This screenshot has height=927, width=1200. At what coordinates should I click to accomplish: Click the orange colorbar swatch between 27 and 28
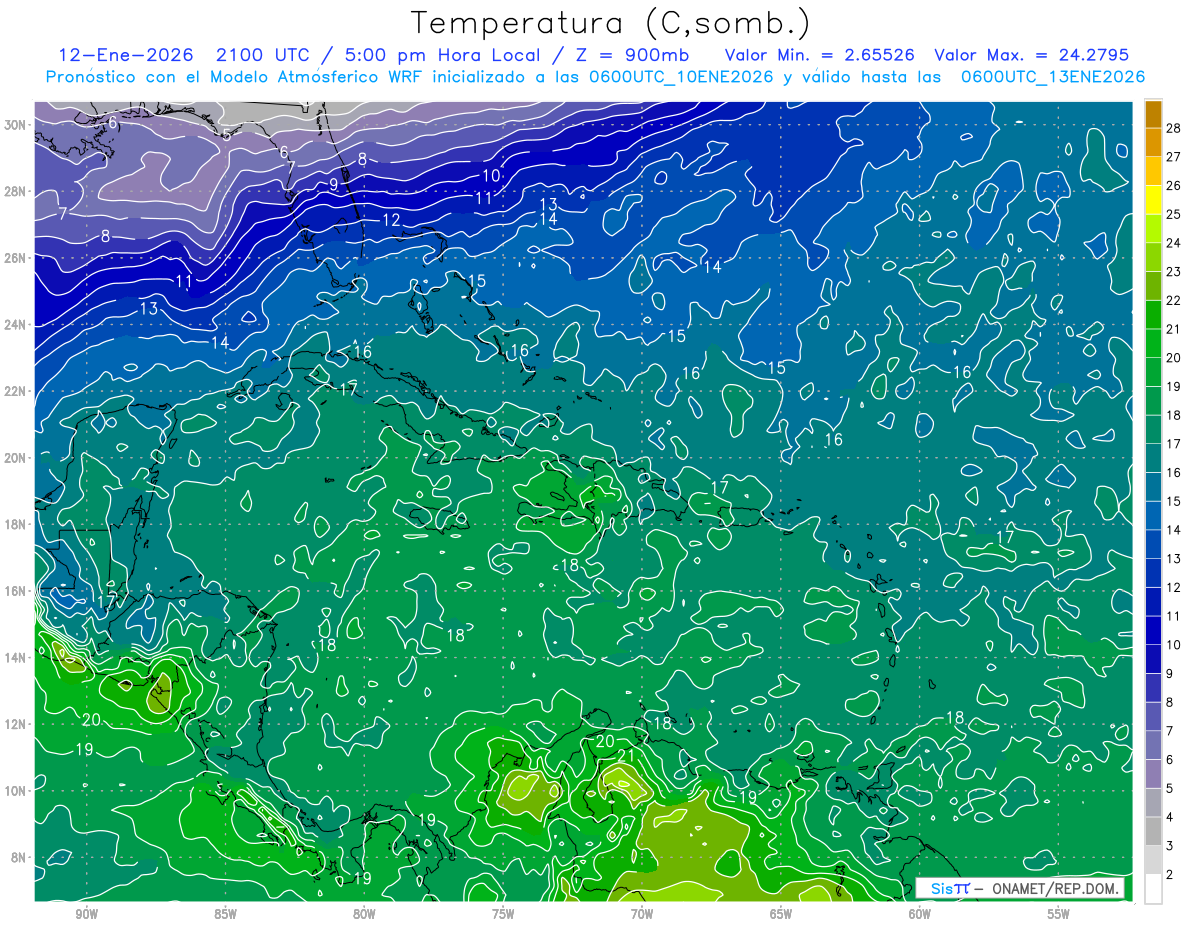tap(1153, 143)
